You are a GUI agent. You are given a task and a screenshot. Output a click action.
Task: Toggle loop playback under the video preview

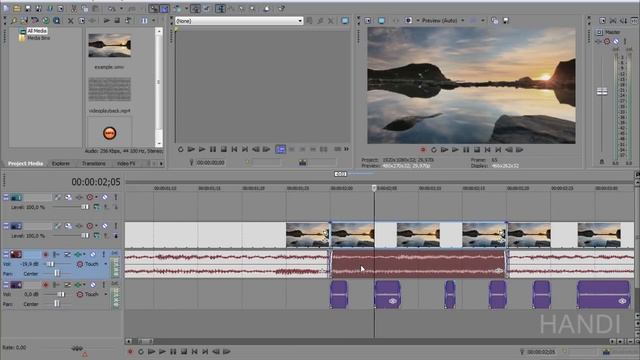pyautogui.click(x=433, y=150)
